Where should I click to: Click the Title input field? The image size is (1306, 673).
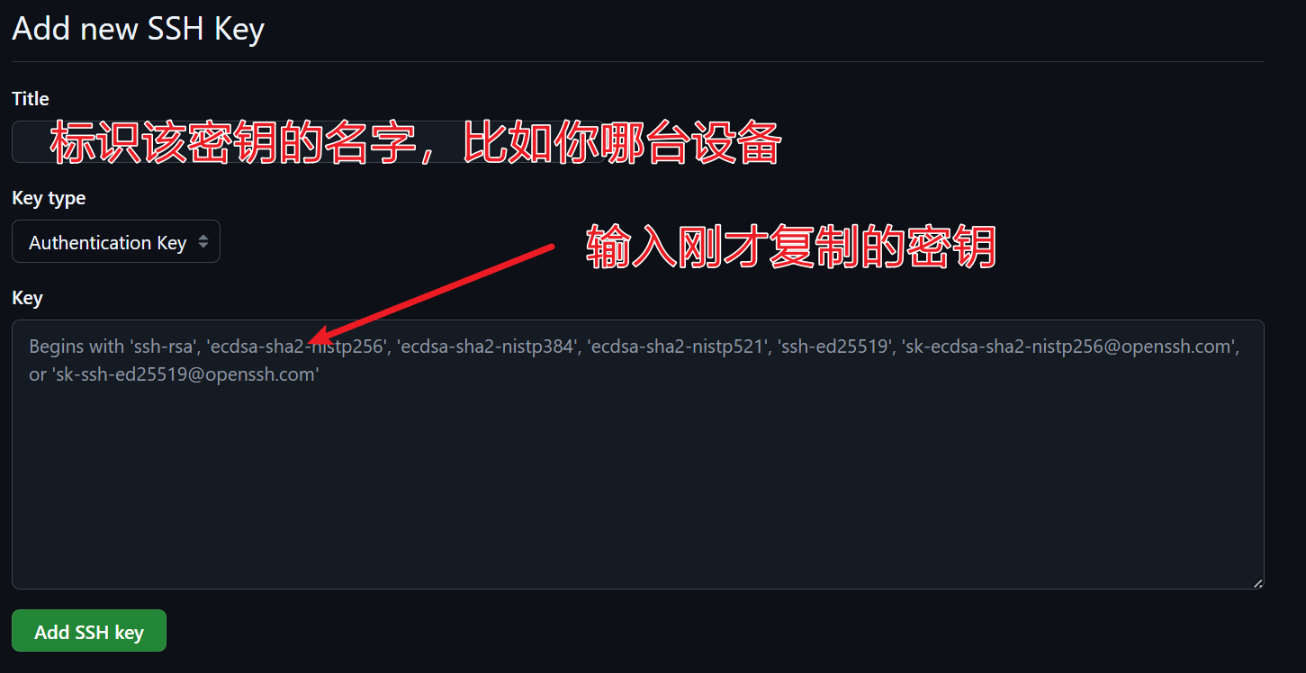310,142
